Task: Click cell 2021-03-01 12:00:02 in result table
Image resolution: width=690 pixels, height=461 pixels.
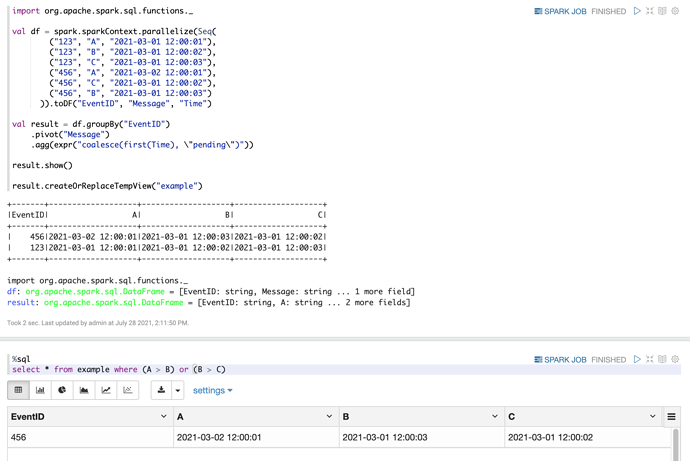Action: click(588, 437)
